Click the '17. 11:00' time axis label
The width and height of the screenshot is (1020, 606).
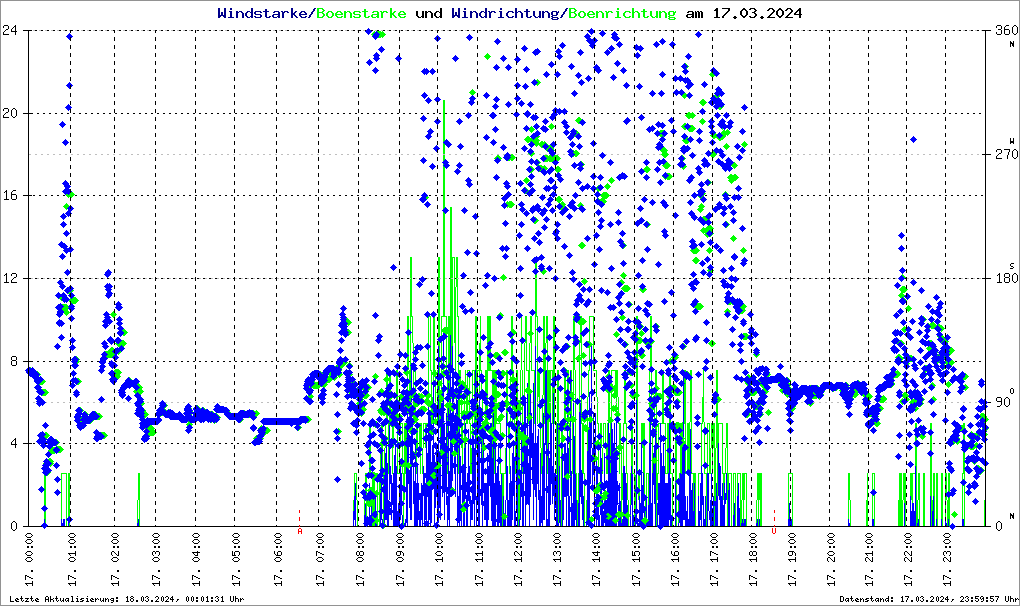pyautogui.click(x=479, y=560)
